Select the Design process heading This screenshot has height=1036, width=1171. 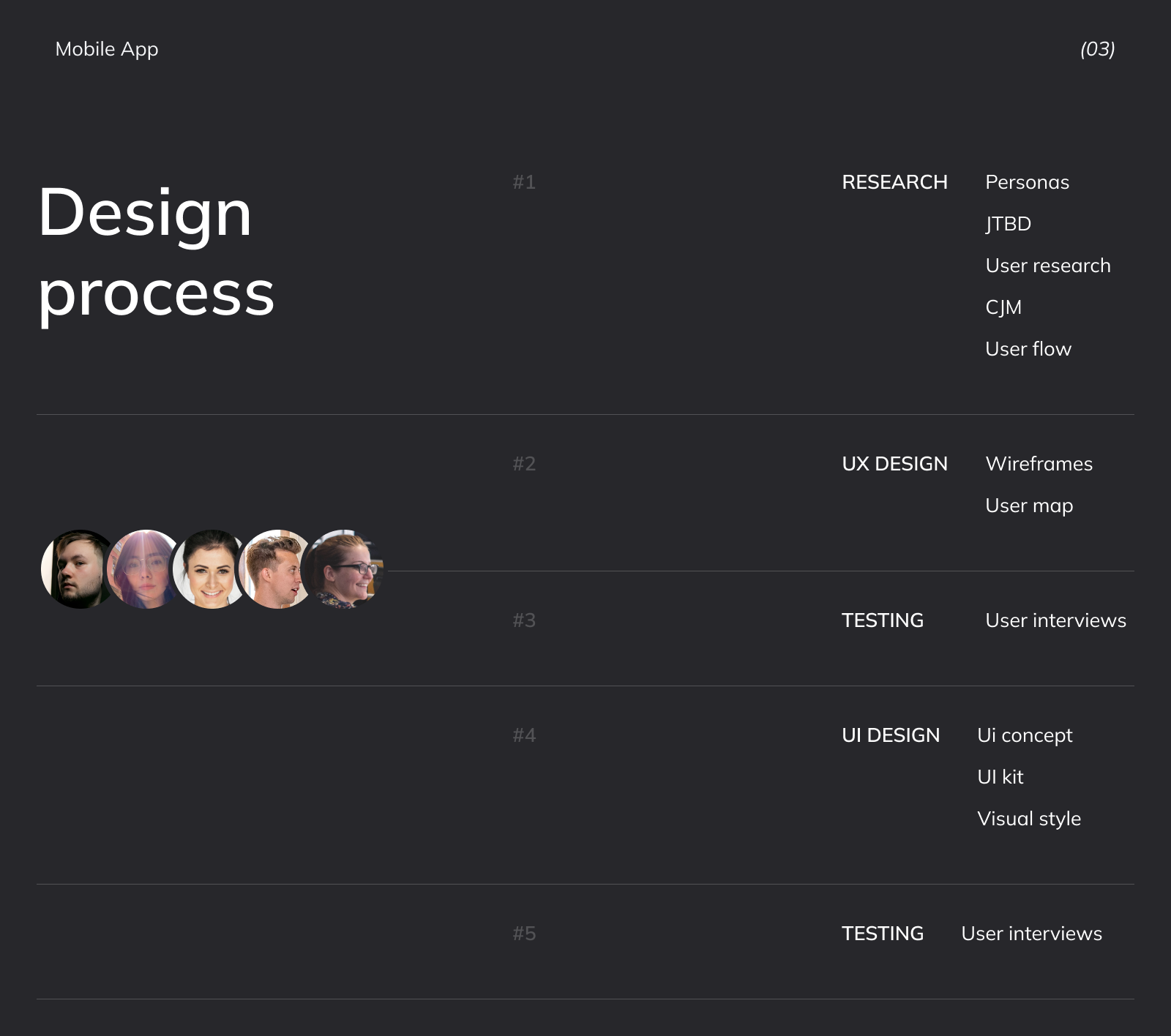tap(156, 252)
